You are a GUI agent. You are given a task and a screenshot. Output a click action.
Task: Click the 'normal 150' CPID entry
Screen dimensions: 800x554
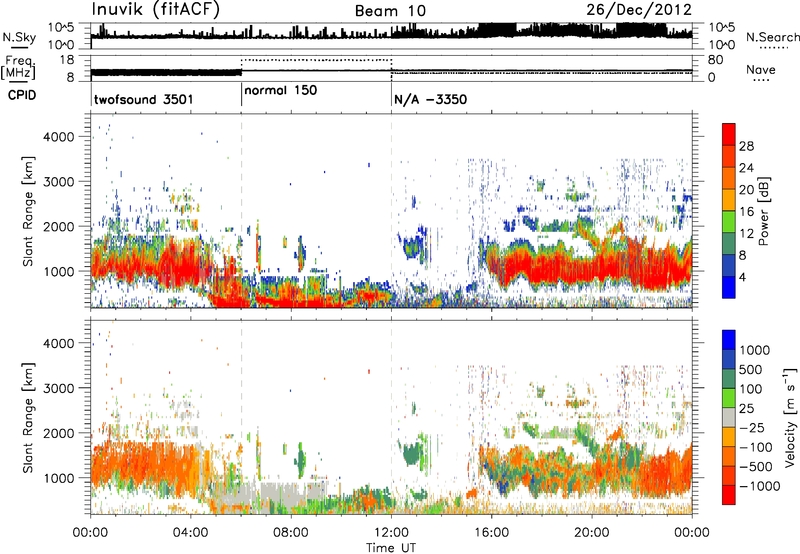click(x=281, y=91)
